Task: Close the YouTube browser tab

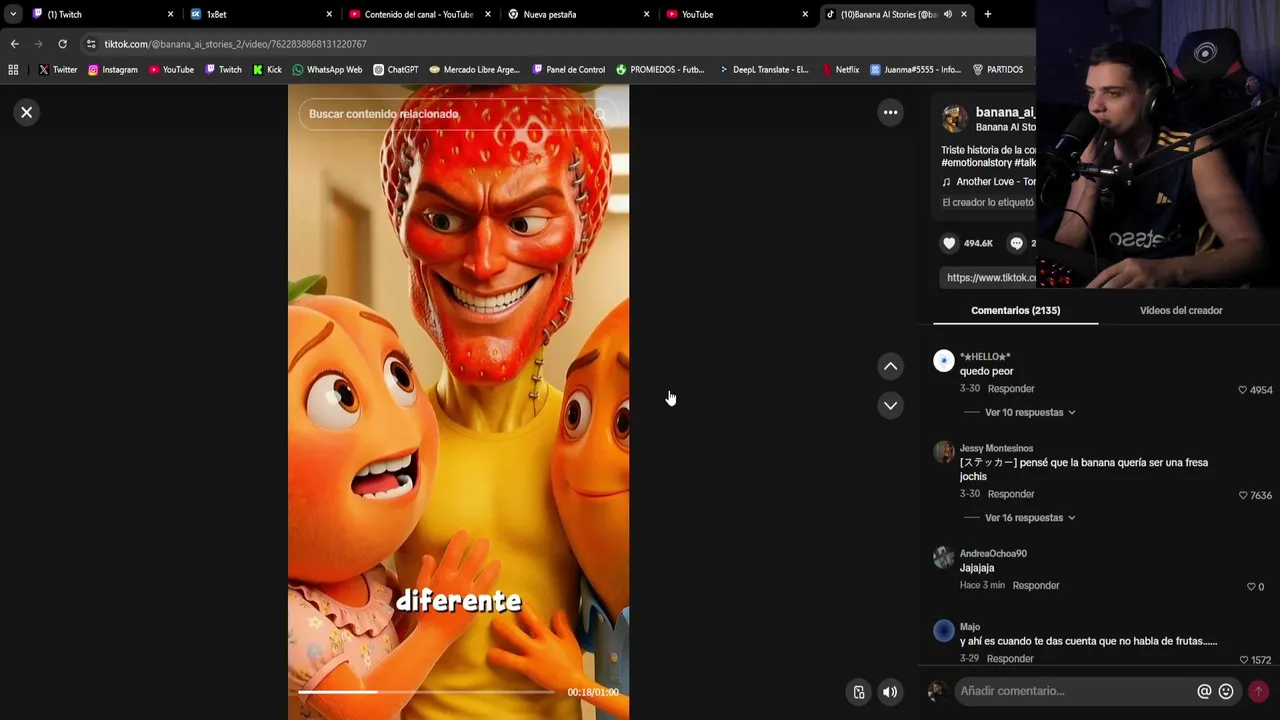Action: pyautogui.click(x=805, y=14)
